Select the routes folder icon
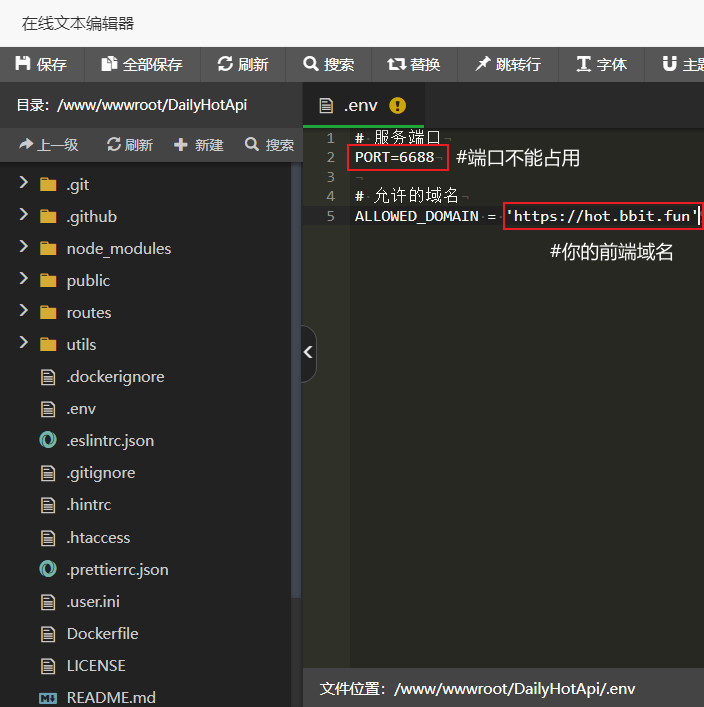The width and height of the screenshot is (704, 707). coord(48,312)
